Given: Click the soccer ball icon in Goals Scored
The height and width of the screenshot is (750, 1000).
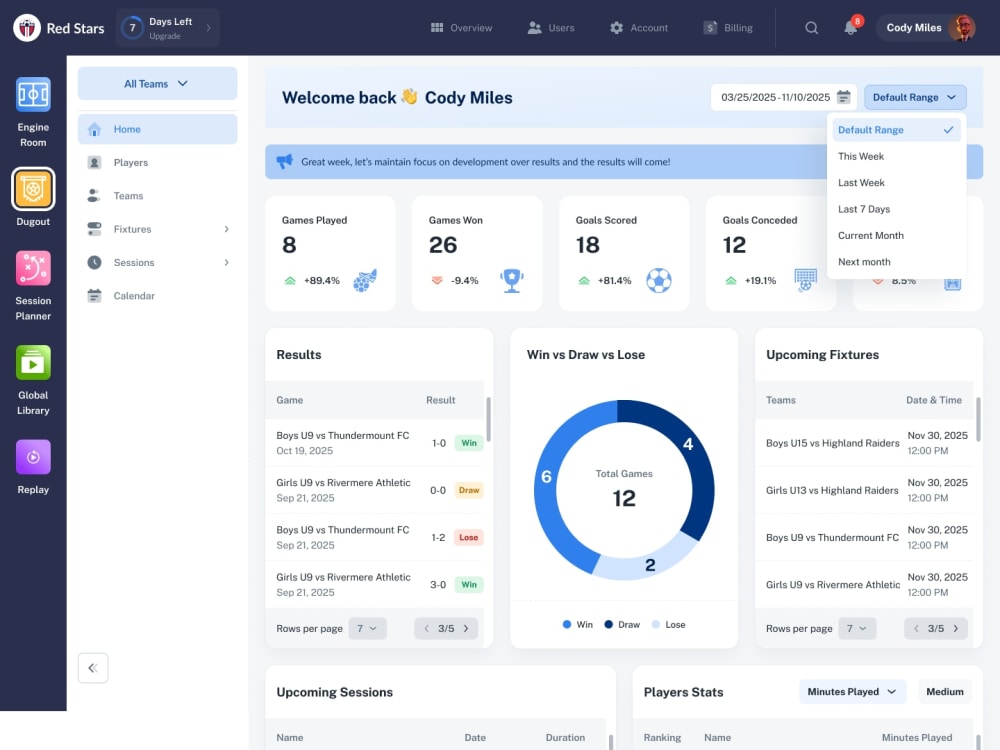Looking at the screenshot, I should (x=659, y=280).
